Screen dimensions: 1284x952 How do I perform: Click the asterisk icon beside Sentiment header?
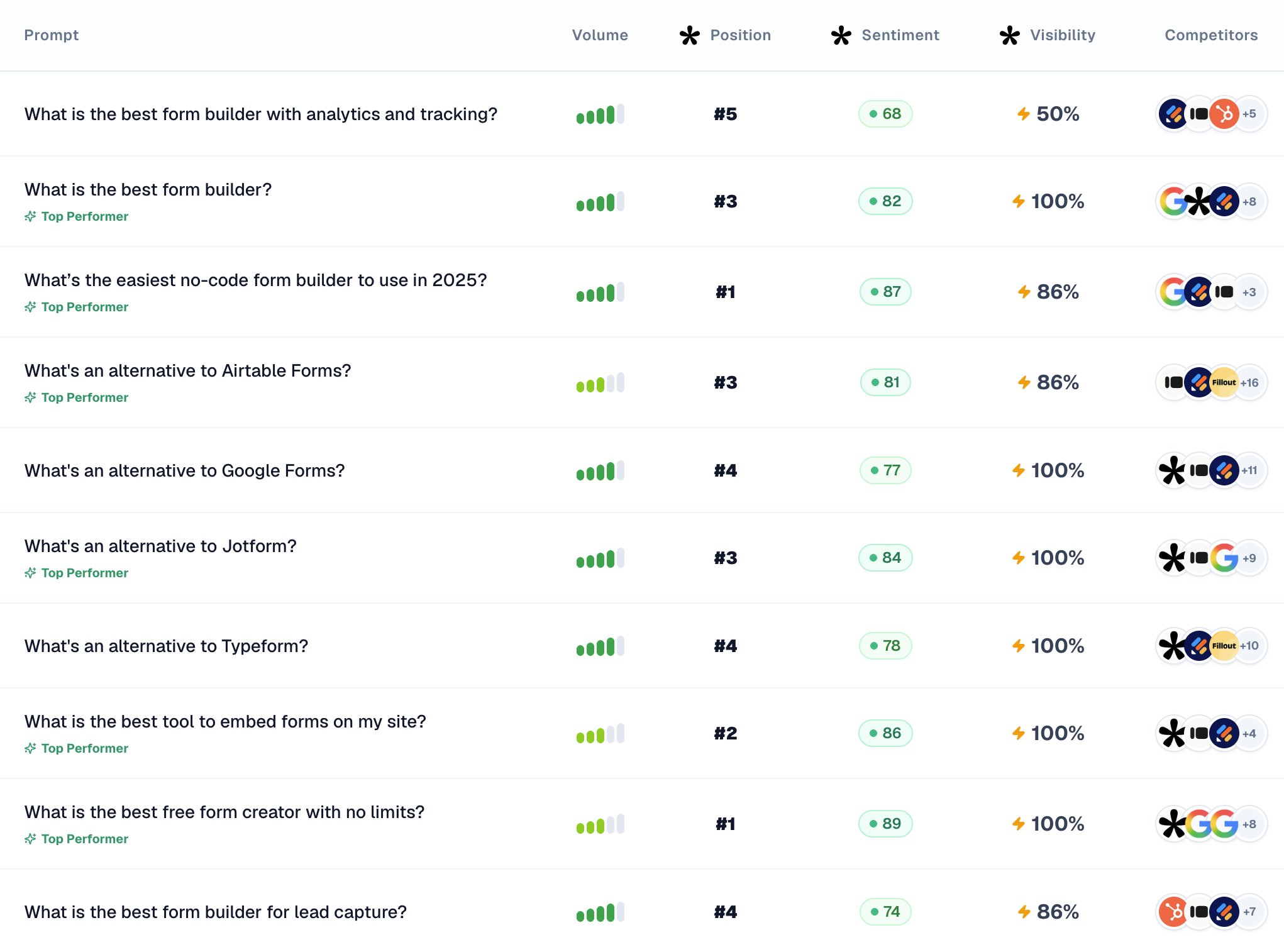click(x=841, y=35)
